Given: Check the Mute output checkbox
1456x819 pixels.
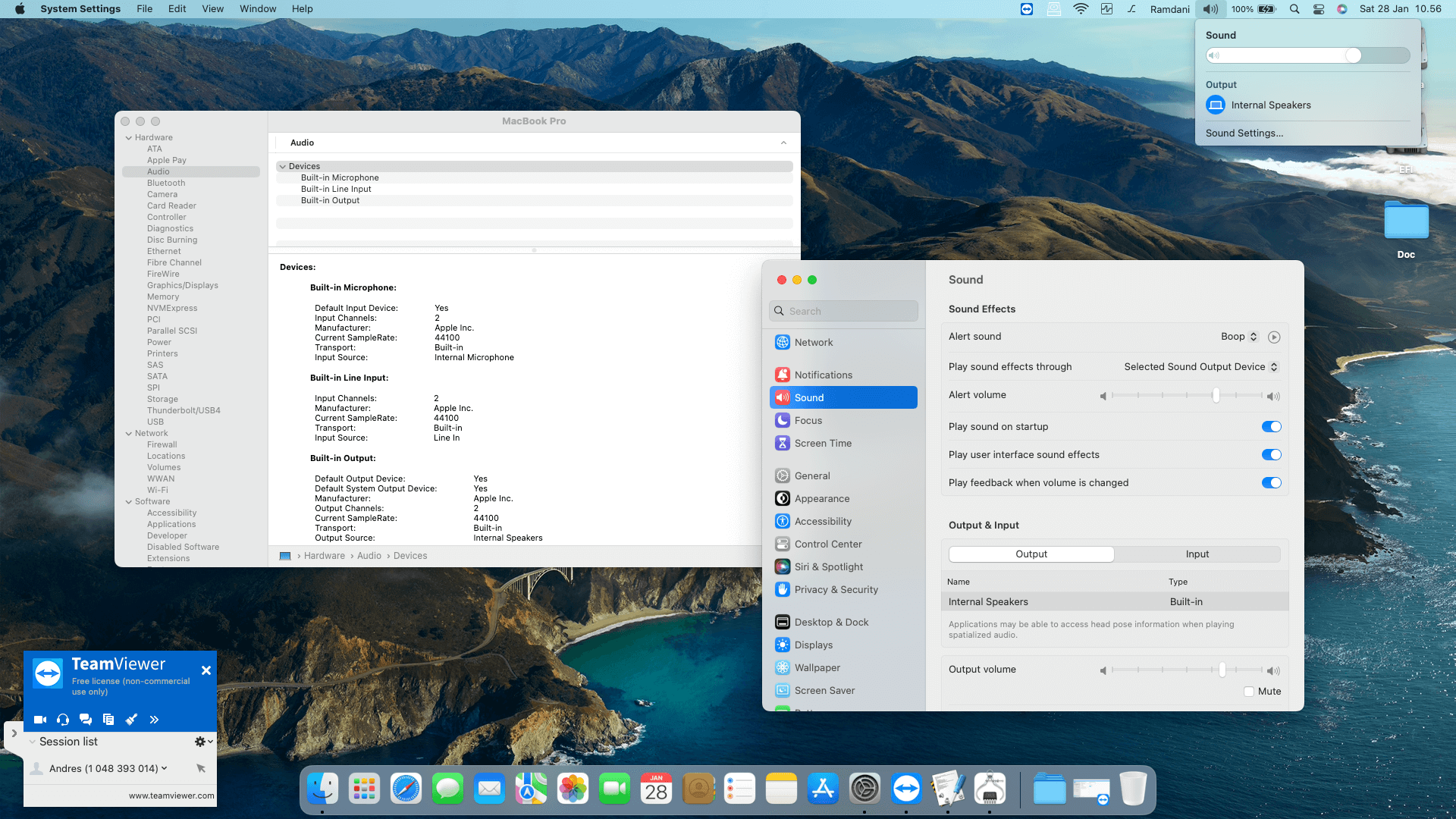Looking at the screenshot, I should pyautogui.click(x=1249, y=692).
